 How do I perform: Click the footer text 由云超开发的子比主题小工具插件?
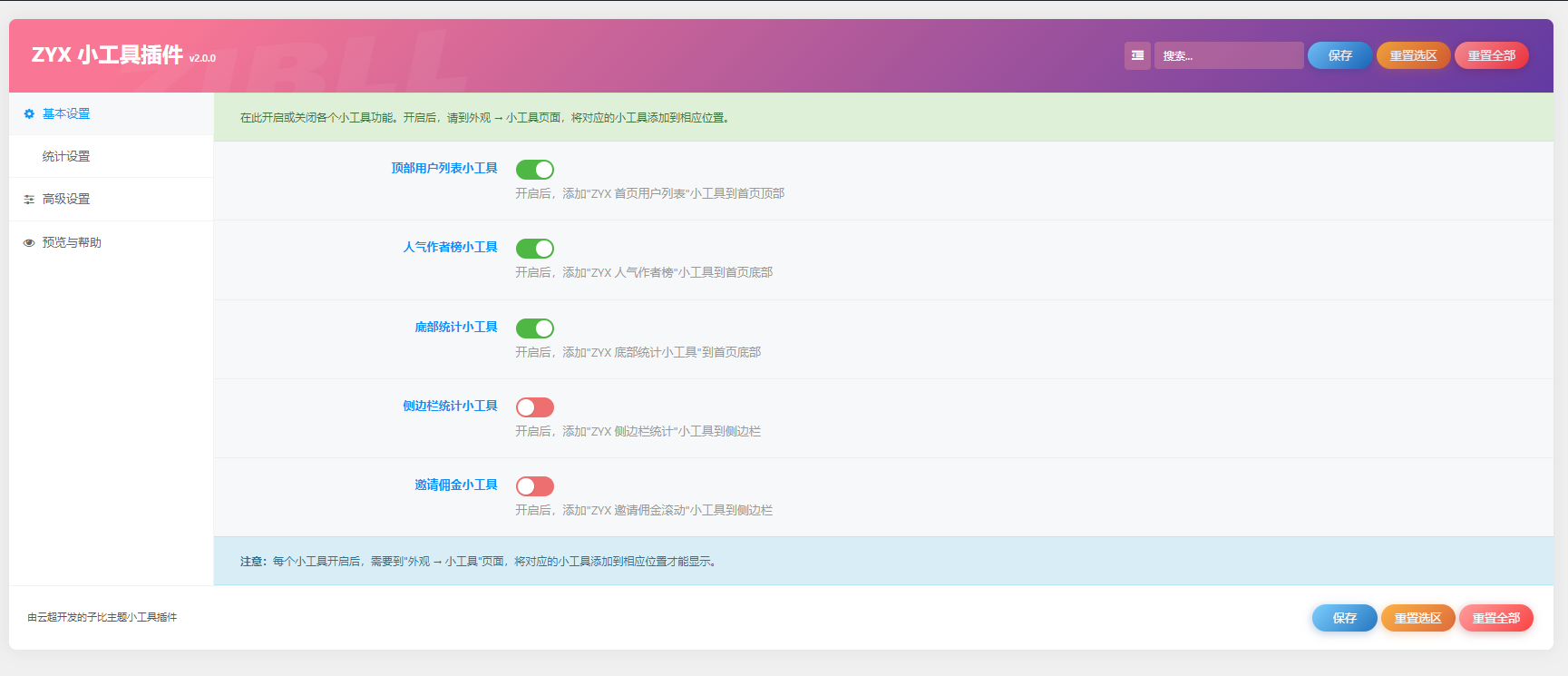pyautogui.click(x=102, y=617)
